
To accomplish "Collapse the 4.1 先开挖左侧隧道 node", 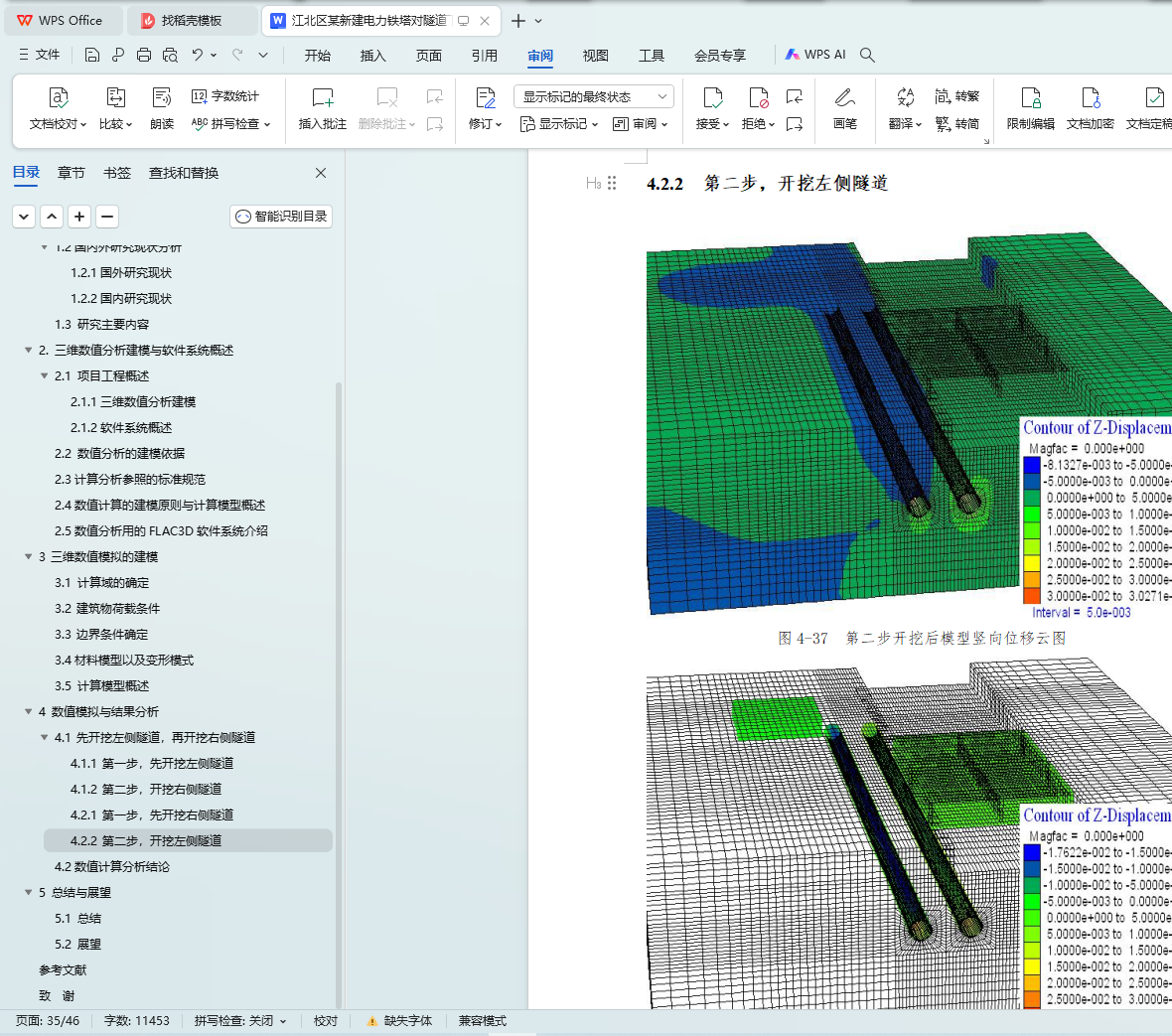I will pyautogui.click(x=44, y=737).
